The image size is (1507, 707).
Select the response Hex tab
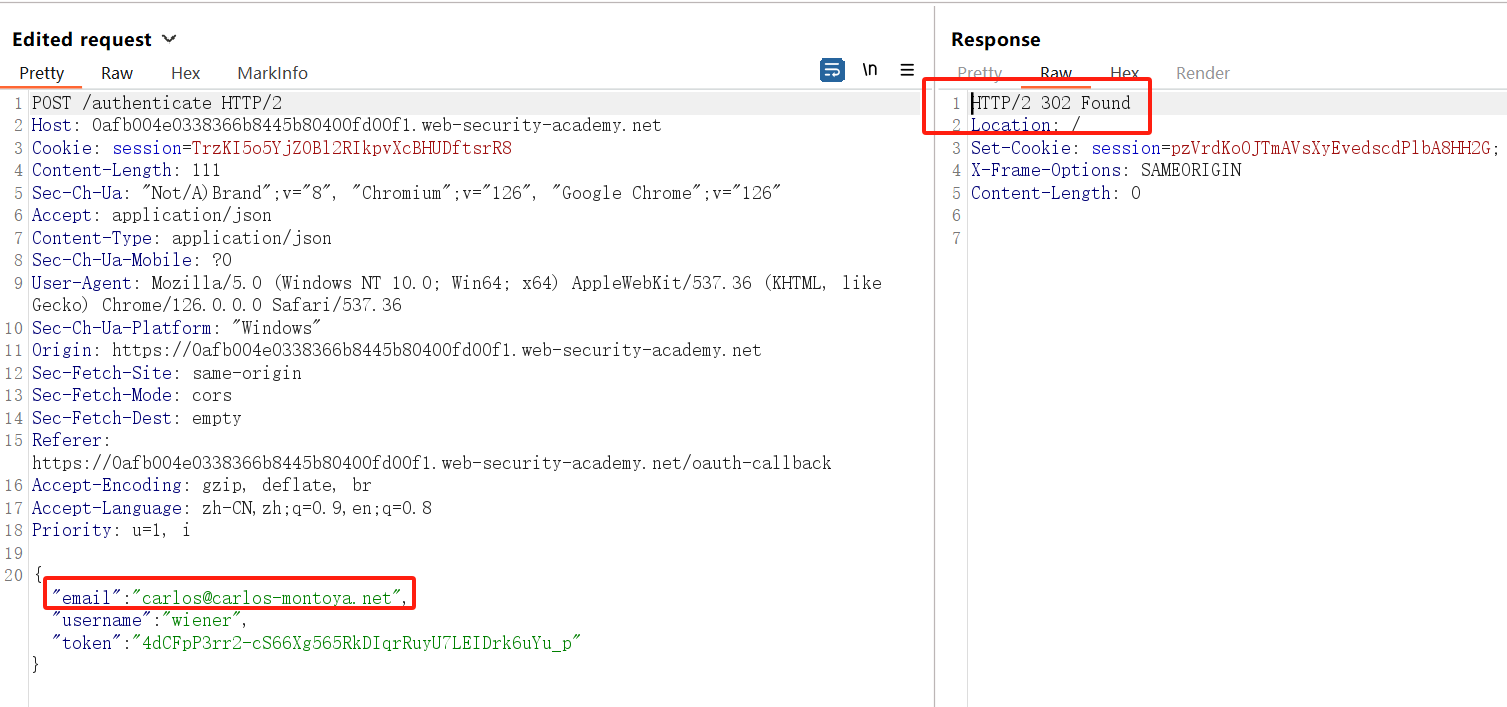point(1125,73)
